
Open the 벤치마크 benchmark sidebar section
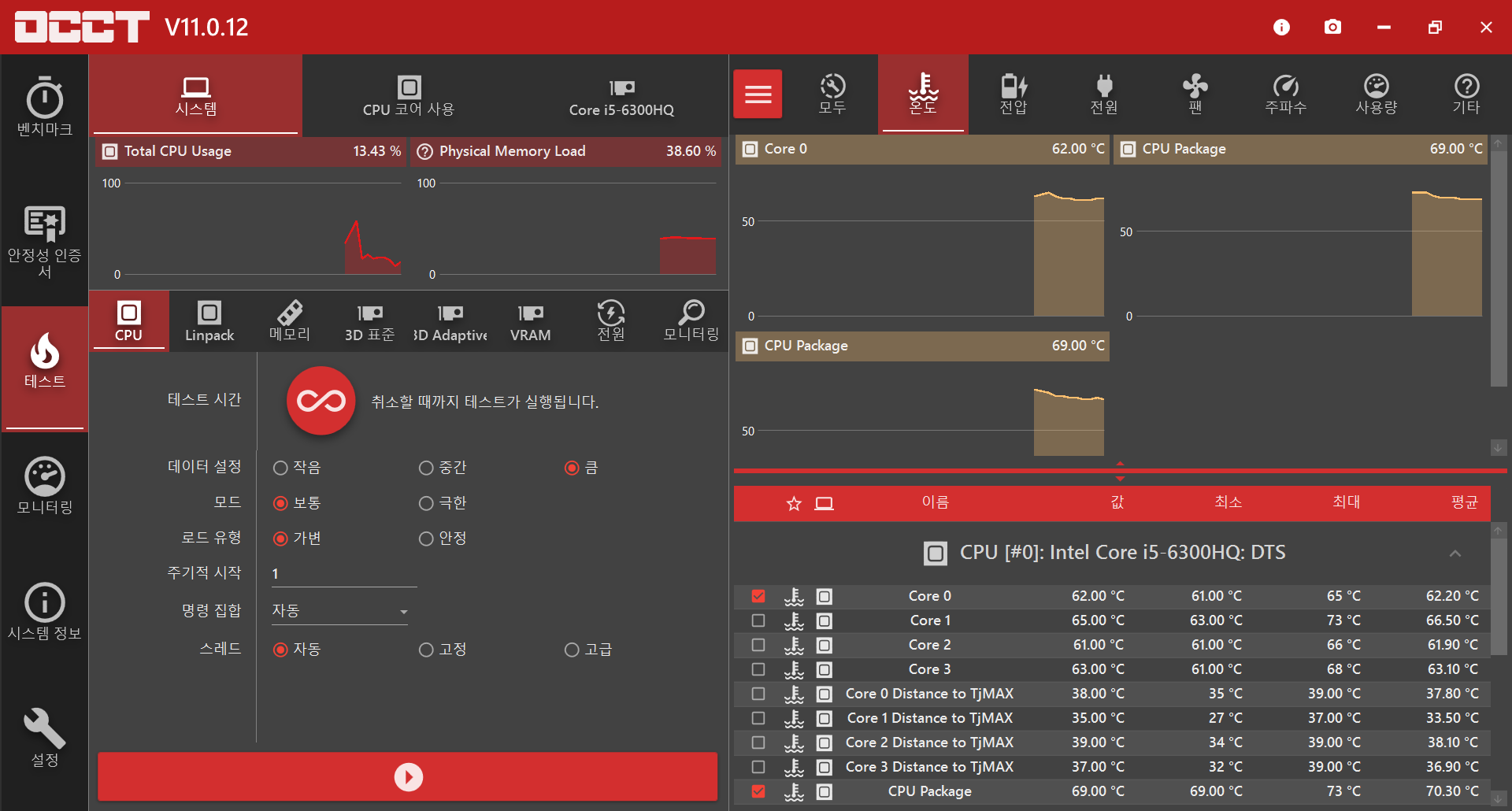(45, 107)
